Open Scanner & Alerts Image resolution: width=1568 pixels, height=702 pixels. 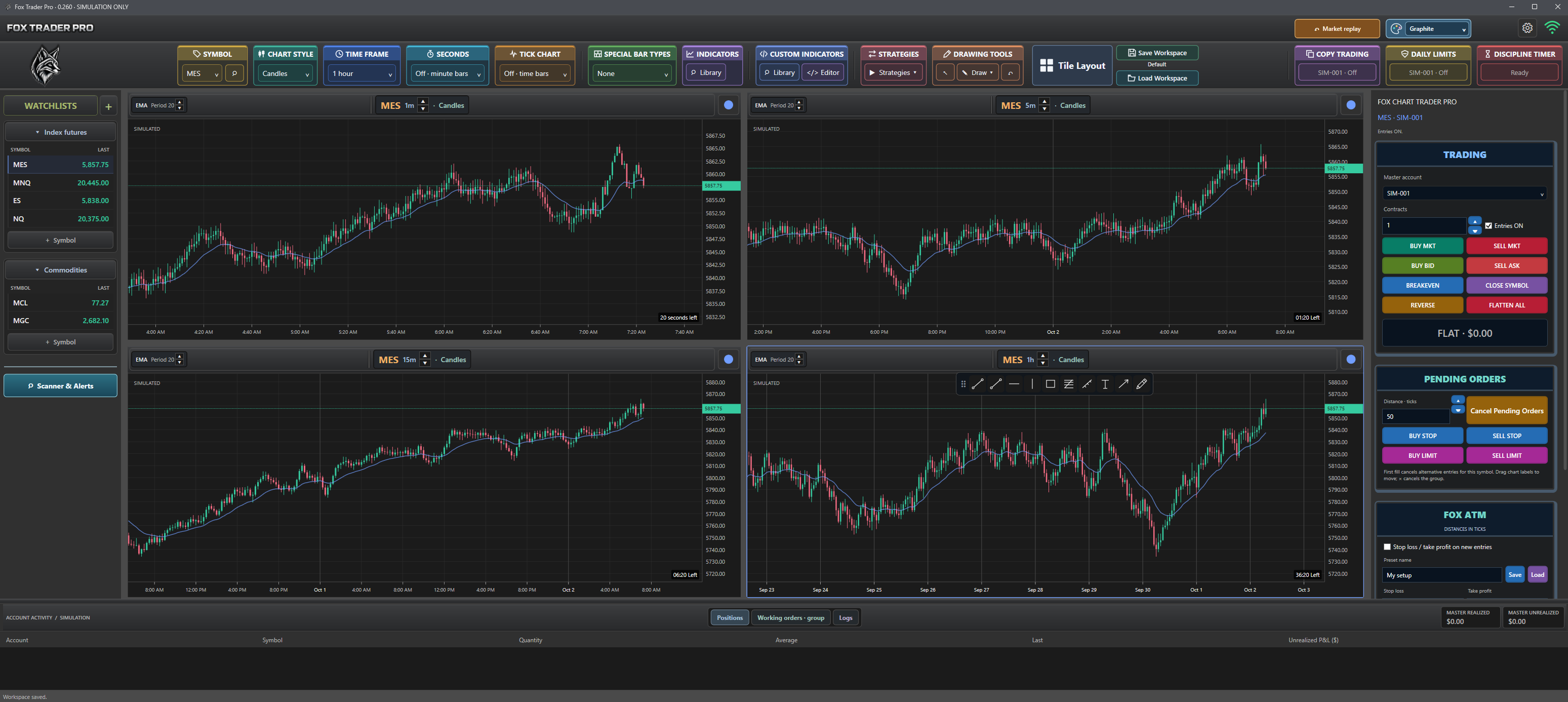(60, 386)
